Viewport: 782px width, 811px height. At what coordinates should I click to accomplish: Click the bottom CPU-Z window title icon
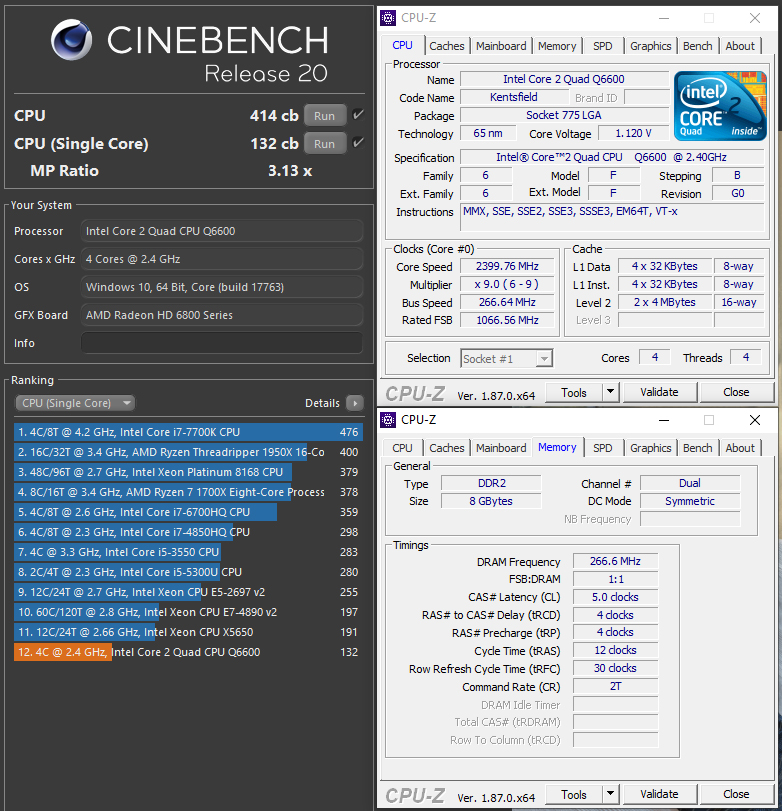[388, 420]
